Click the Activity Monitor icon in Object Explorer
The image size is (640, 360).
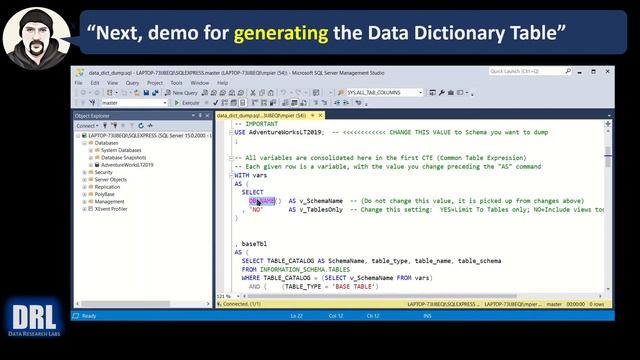click(x=150, y=126)
